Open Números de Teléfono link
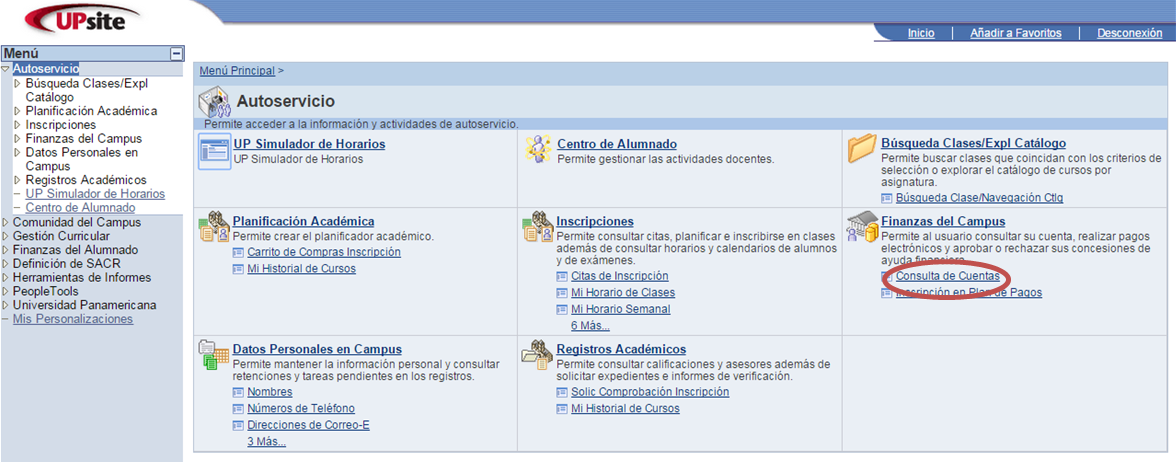The width and height of the screenshot is (1176, 462). (301, 408)
